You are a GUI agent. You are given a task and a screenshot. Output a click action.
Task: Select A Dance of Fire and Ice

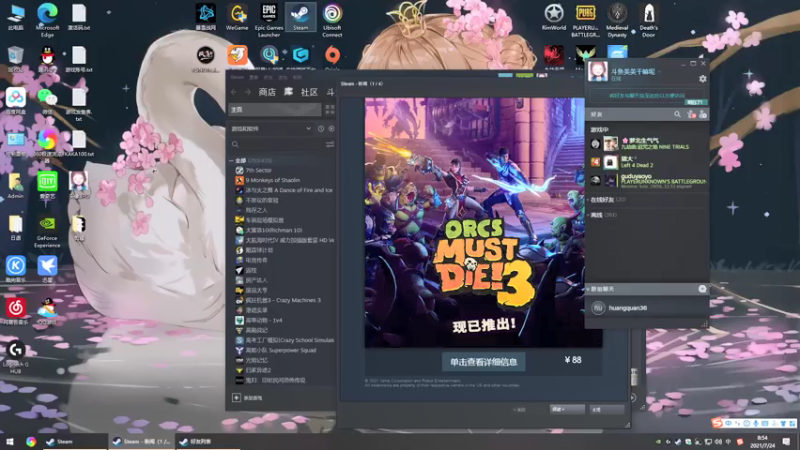(284, 190)
